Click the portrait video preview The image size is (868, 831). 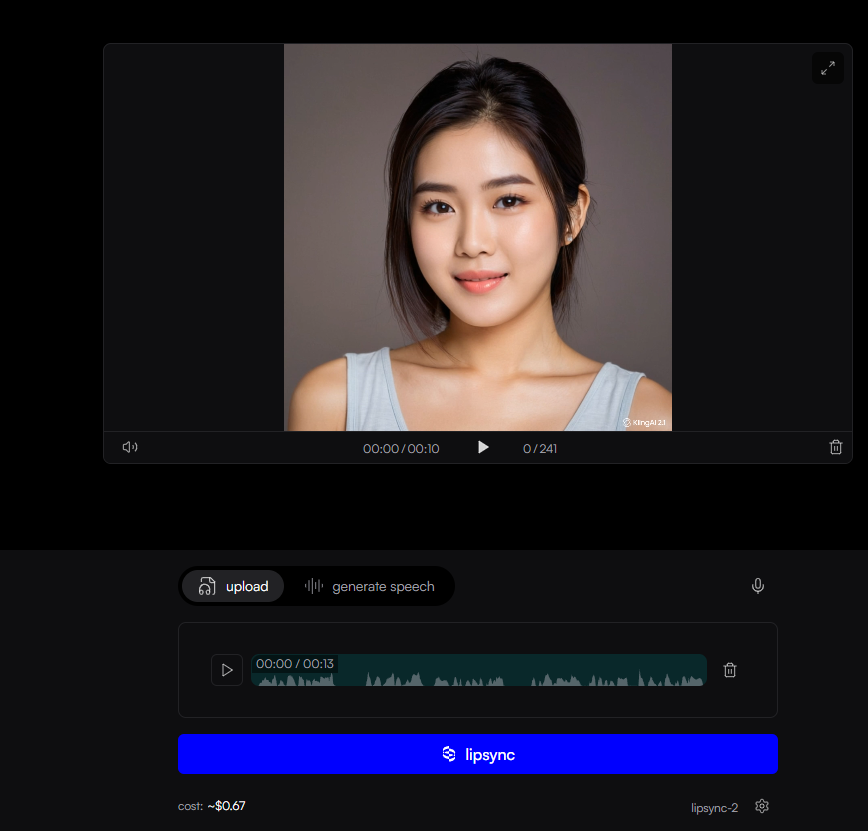(477, 237)
